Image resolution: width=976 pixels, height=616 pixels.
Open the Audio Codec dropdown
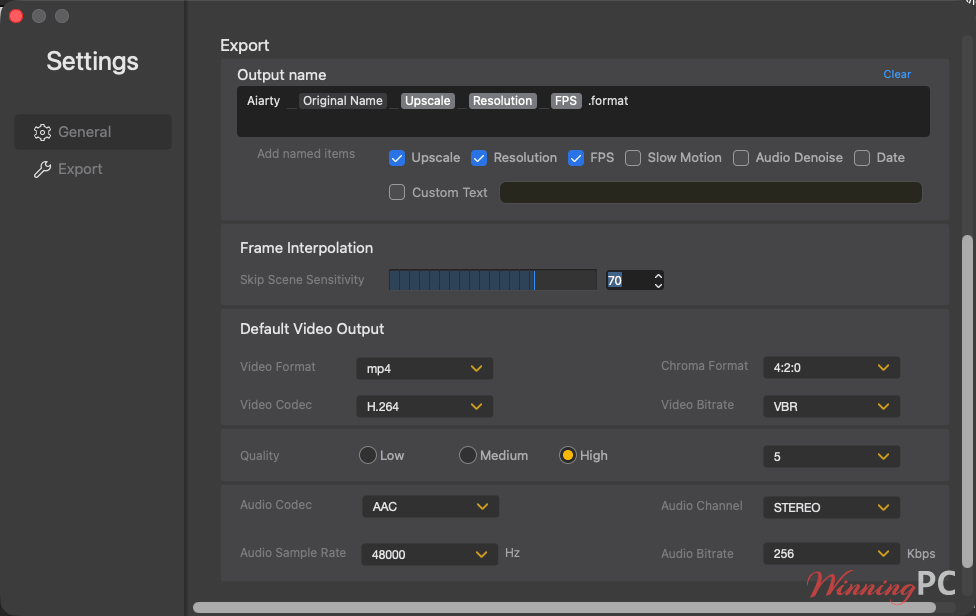pos(430,506)
